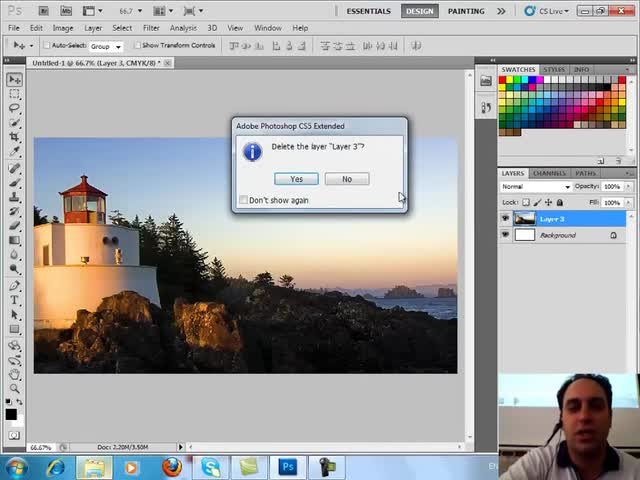This screenshot has height=480, width=640.
Task: Click the foreground black color swatch
Action: [x=11, y=414]
